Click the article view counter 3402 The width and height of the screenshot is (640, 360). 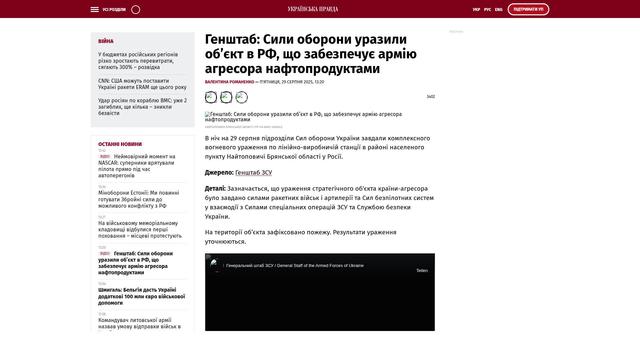[431, 97]
